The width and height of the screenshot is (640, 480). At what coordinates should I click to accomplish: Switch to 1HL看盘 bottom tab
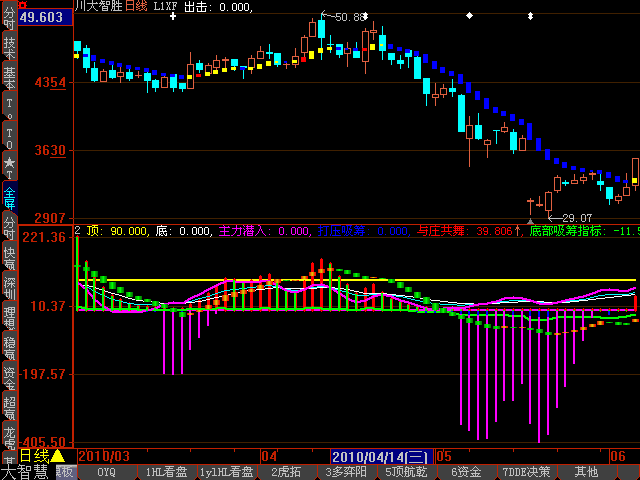pos(166,472)
